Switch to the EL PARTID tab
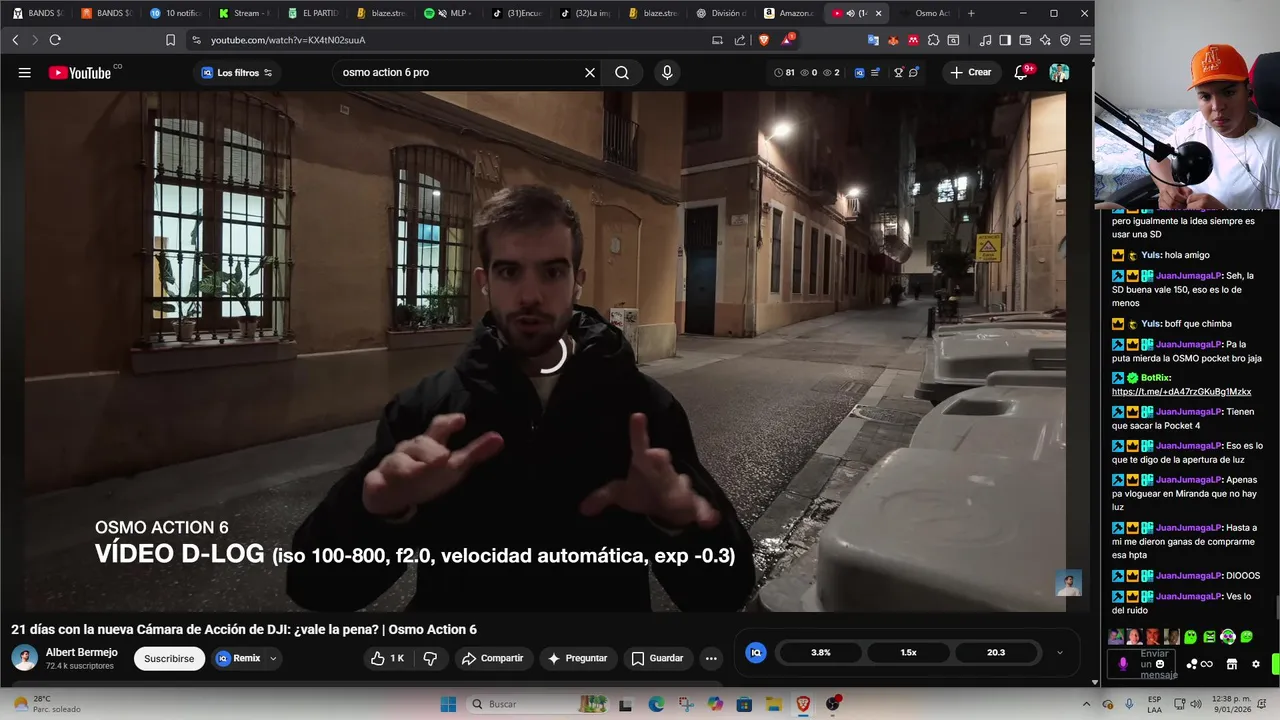1280x720 pixels. (311, 13)
